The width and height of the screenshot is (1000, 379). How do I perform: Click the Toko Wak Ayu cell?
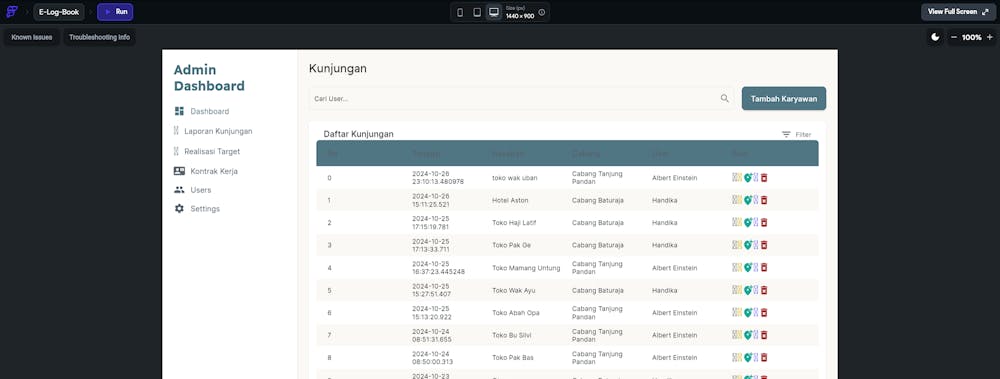(x=513, y=290)
